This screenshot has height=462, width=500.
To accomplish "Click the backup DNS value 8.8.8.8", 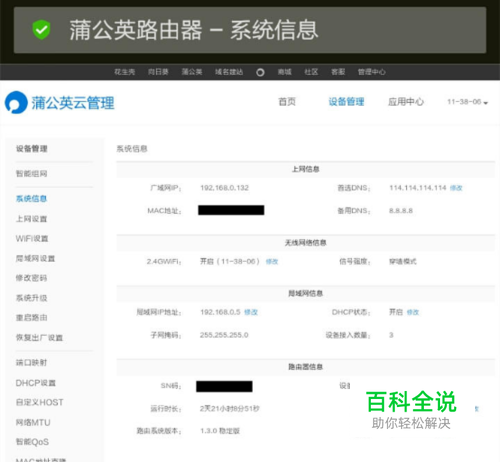I will click(x=401, y=211).
